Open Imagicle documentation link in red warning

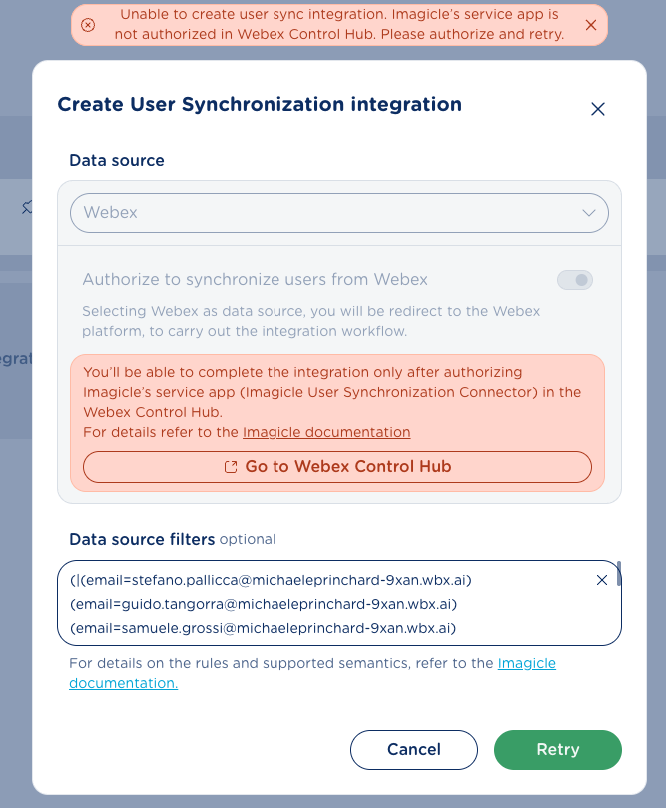[326, 432]
